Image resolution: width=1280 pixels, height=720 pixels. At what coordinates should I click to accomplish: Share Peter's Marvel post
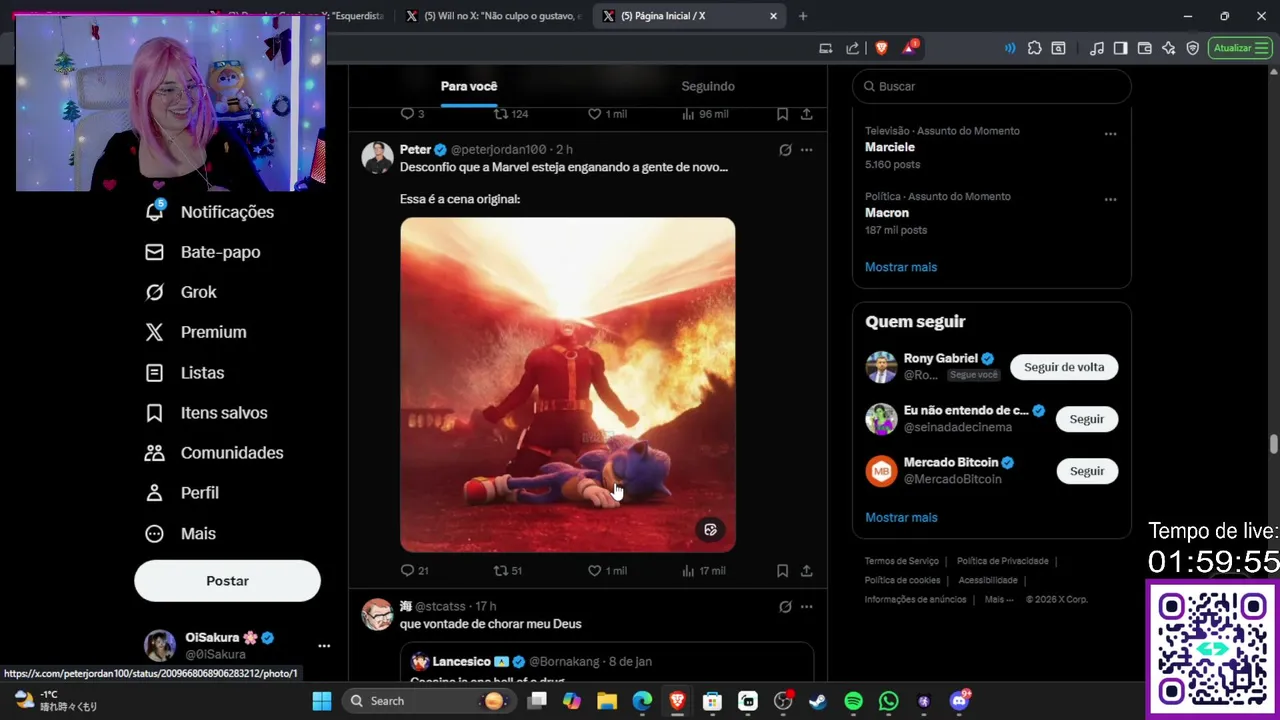point(806,570)
